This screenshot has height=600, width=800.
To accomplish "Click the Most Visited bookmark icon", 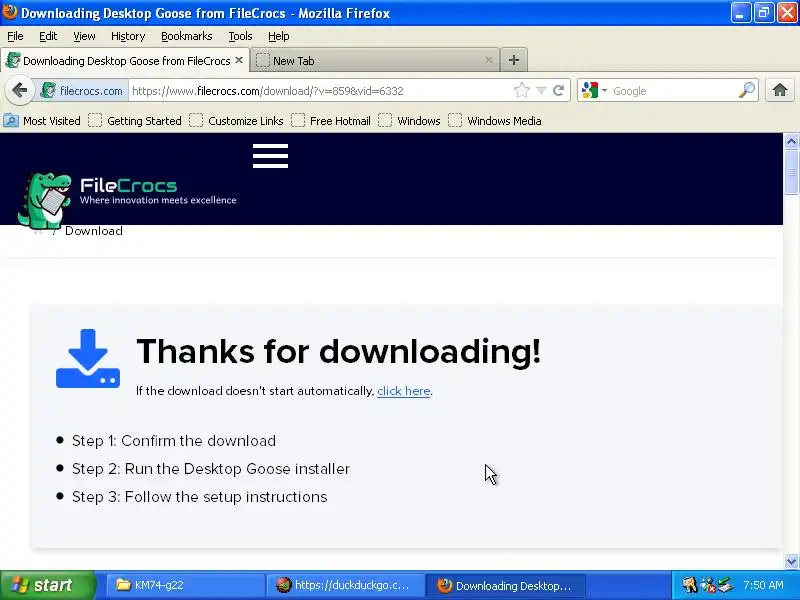I will [11, 121].
